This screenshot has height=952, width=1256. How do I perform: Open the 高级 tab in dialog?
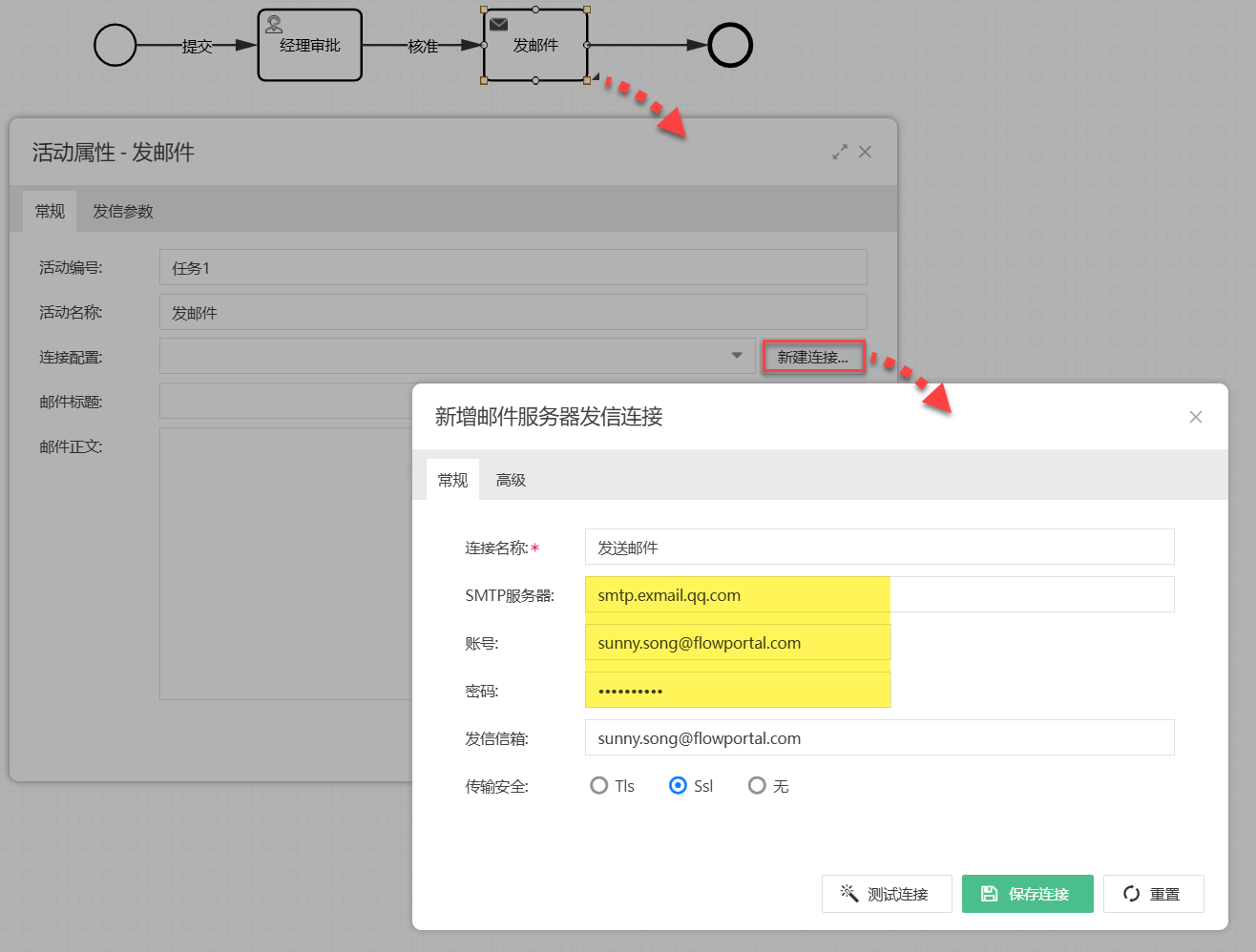[x=511, y=480]
